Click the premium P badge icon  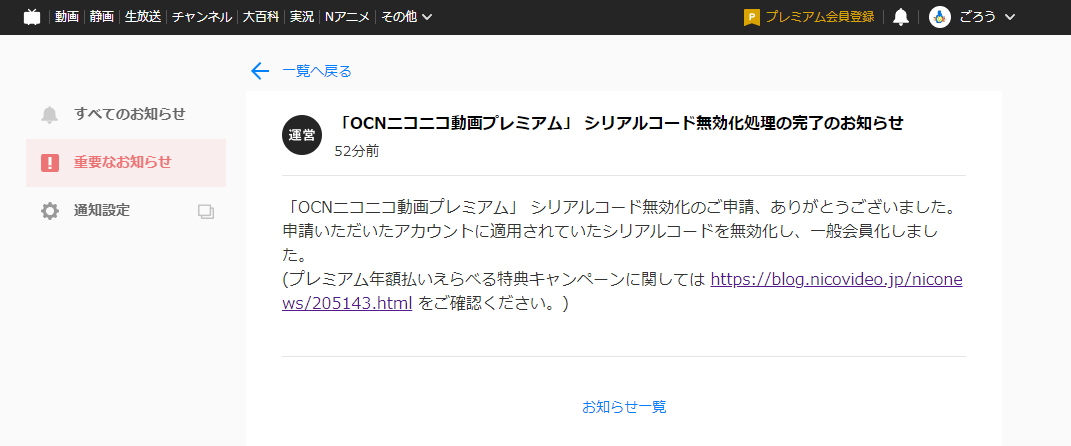751,17
